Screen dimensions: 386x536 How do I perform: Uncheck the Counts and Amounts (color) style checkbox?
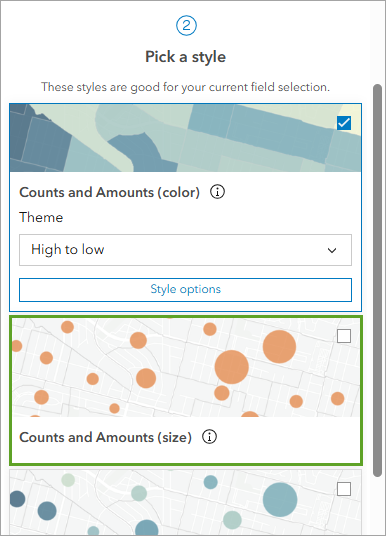click(x=344, y=123)
